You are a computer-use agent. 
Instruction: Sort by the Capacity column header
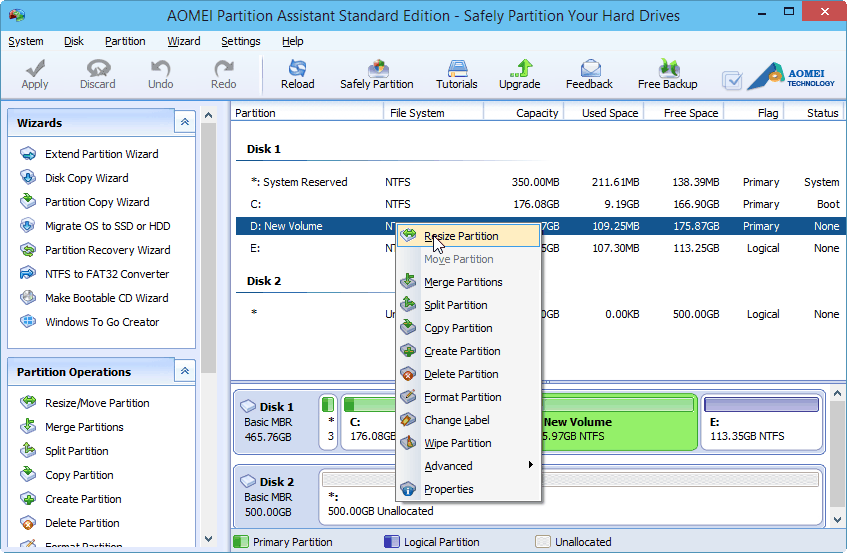(523, 113)
